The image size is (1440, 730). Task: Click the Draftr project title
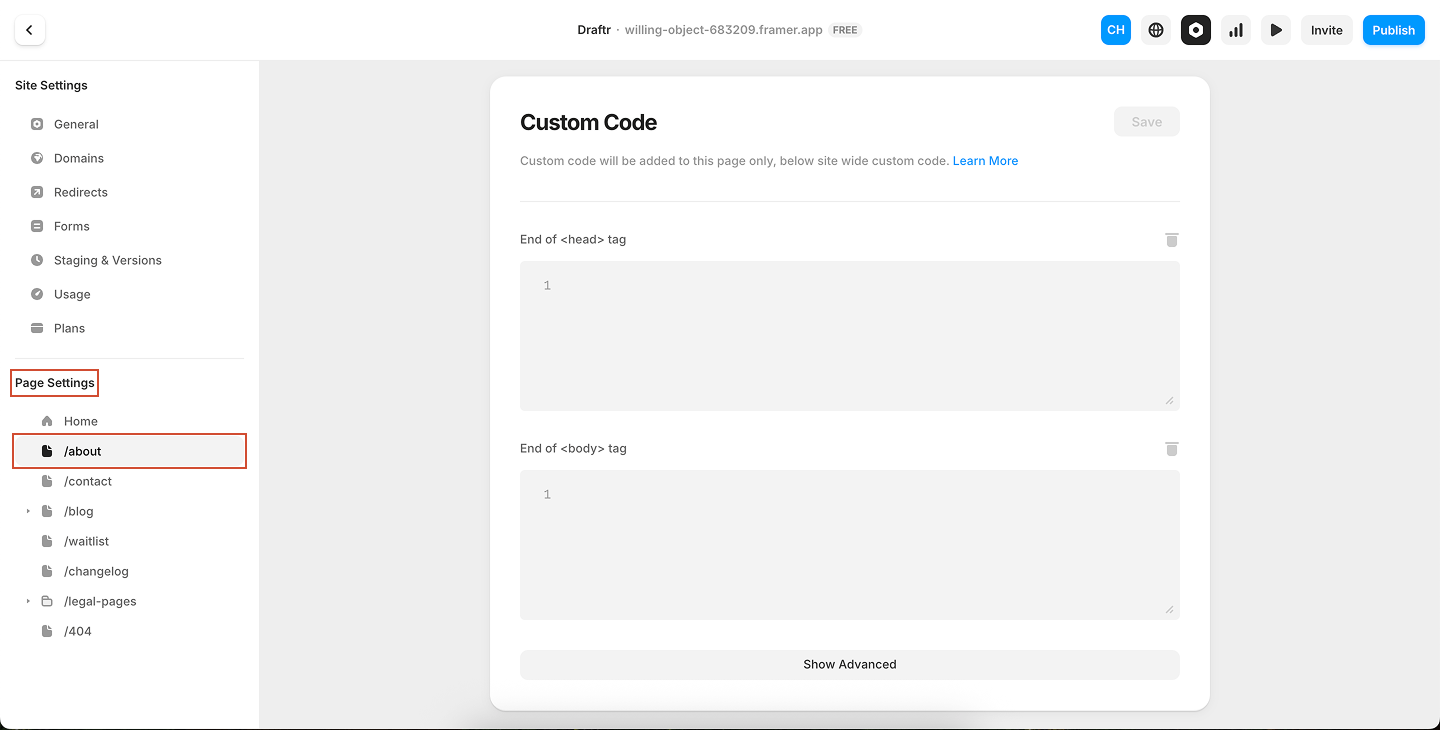[594, 30]
